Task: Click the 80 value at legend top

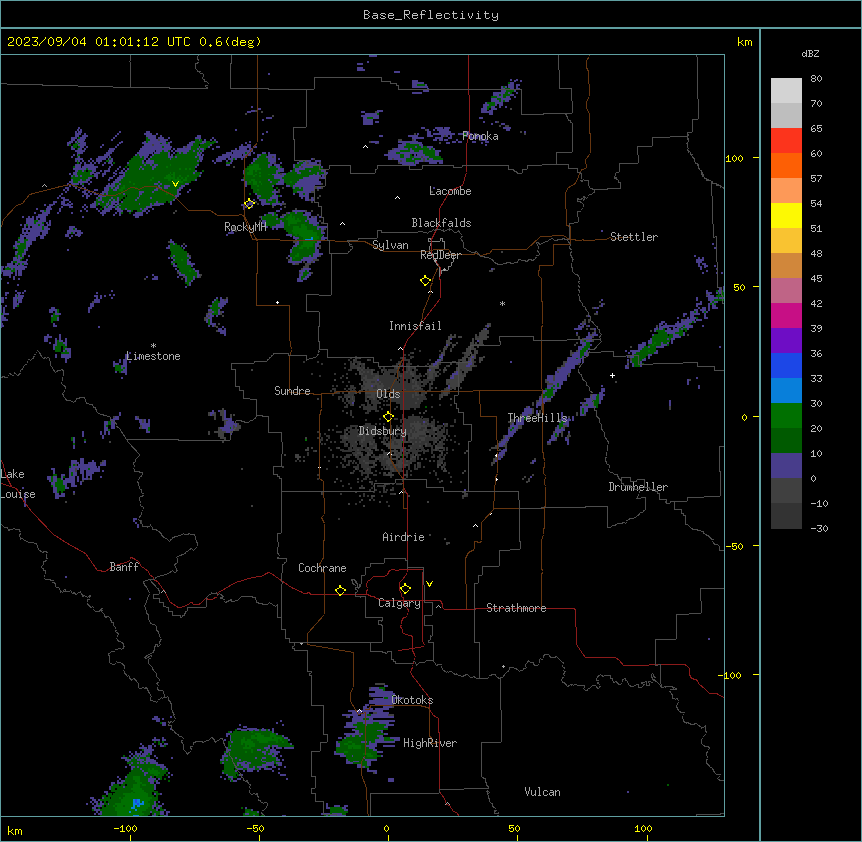Action: tap(816, 79)
